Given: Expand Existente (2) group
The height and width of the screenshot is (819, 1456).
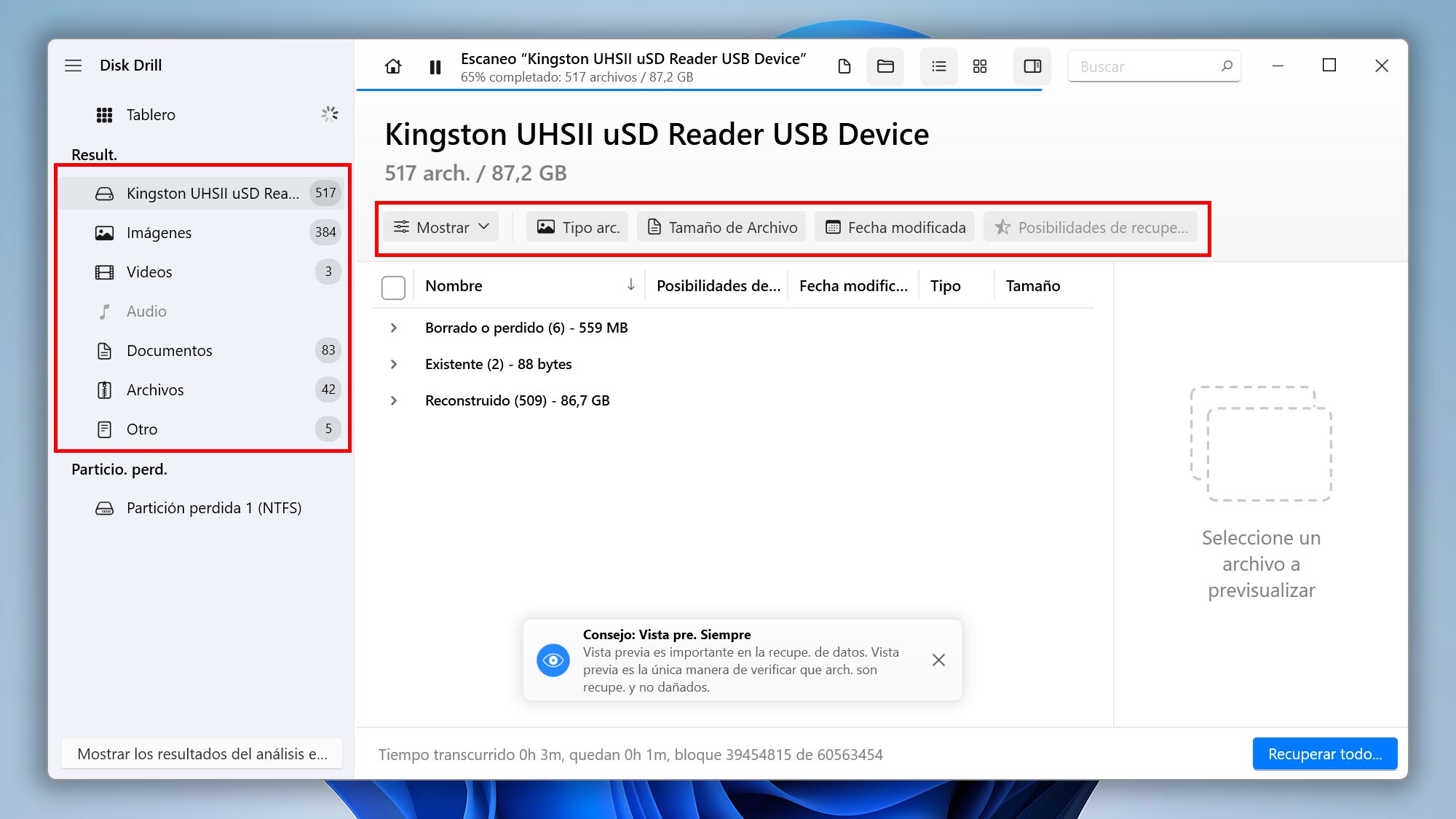Looking at the screenshot, I should tap(394, 364).
